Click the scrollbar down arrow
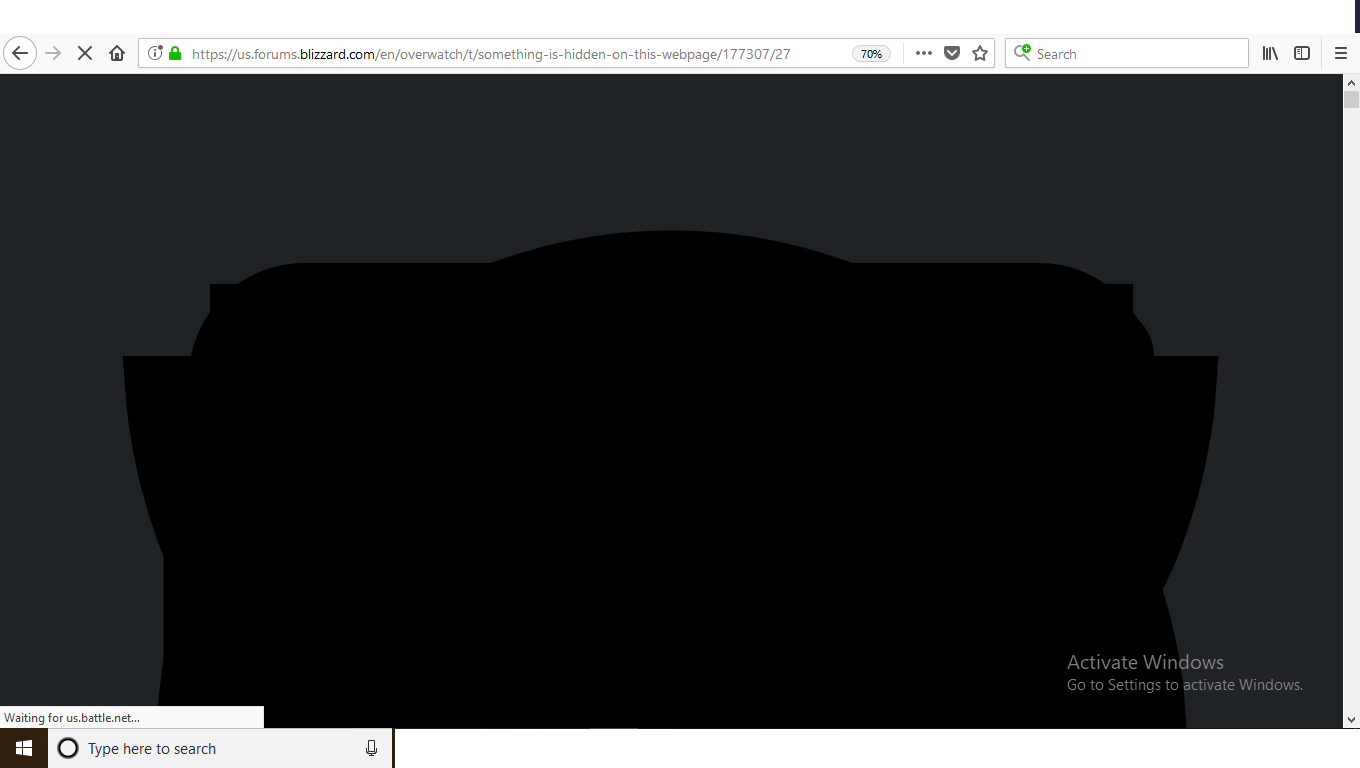Screen dimensions: 1360x768 click(x=1352, y=719)
